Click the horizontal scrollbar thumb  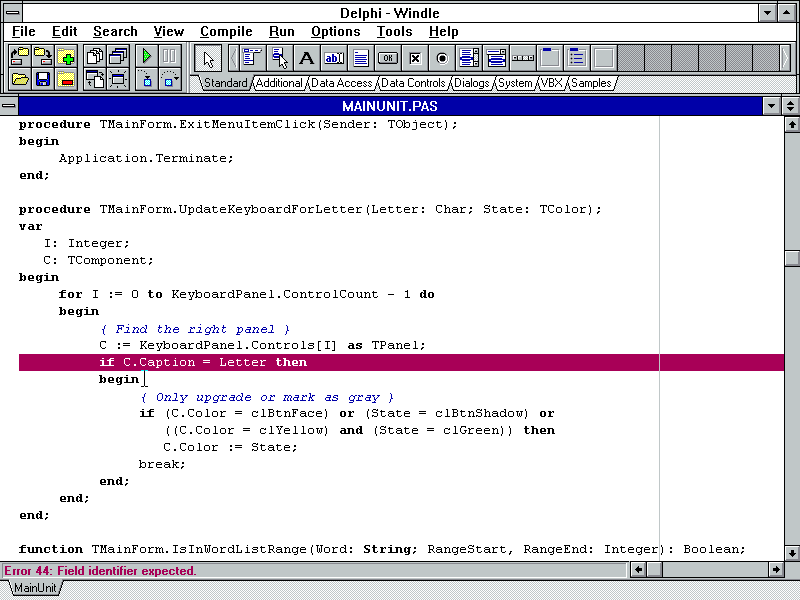click(x=654, y=569)
